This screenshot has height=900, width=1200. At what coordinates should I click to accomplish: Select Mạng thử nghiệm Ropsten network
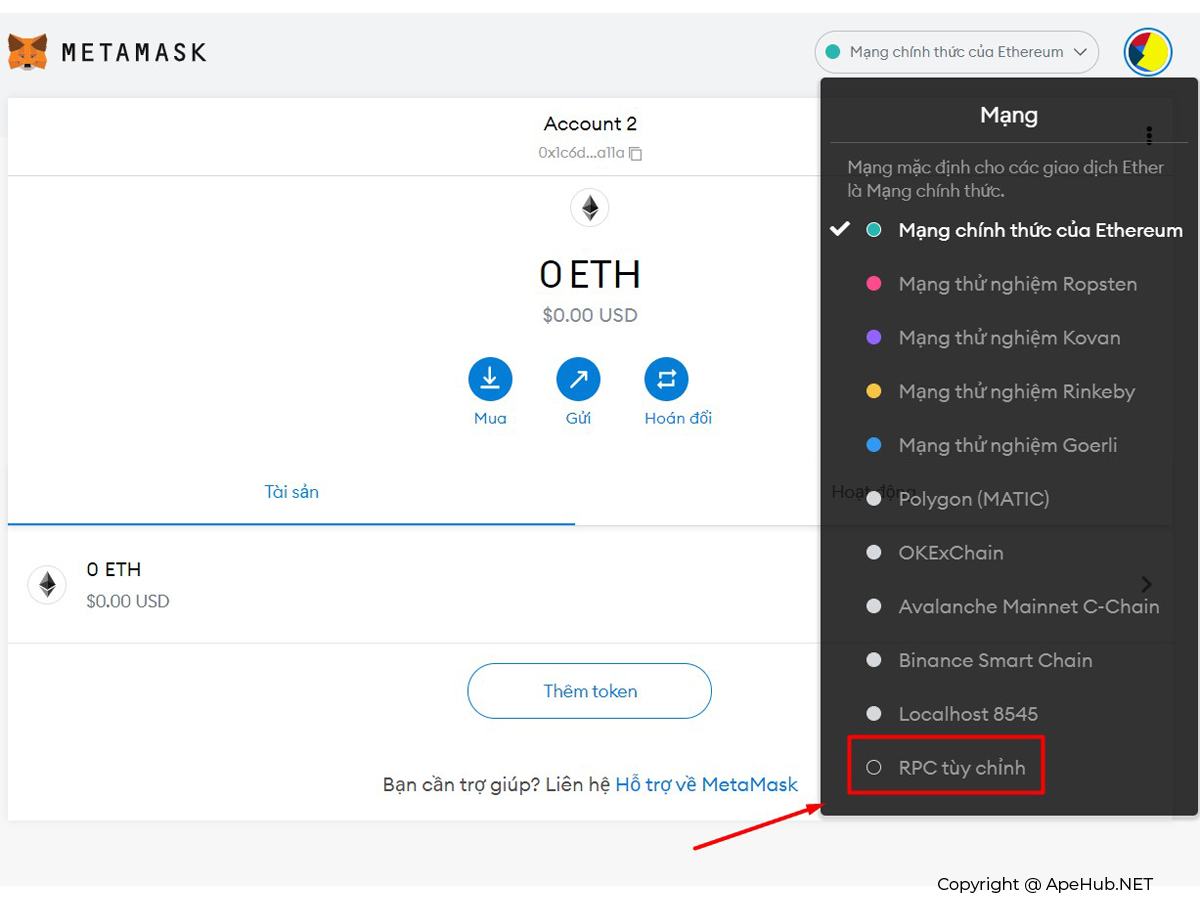point(1017,284)
